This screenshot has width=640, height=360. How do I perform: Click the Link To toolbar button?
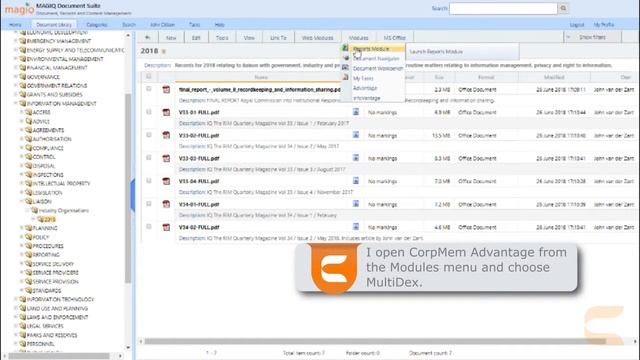pos(278,38)
